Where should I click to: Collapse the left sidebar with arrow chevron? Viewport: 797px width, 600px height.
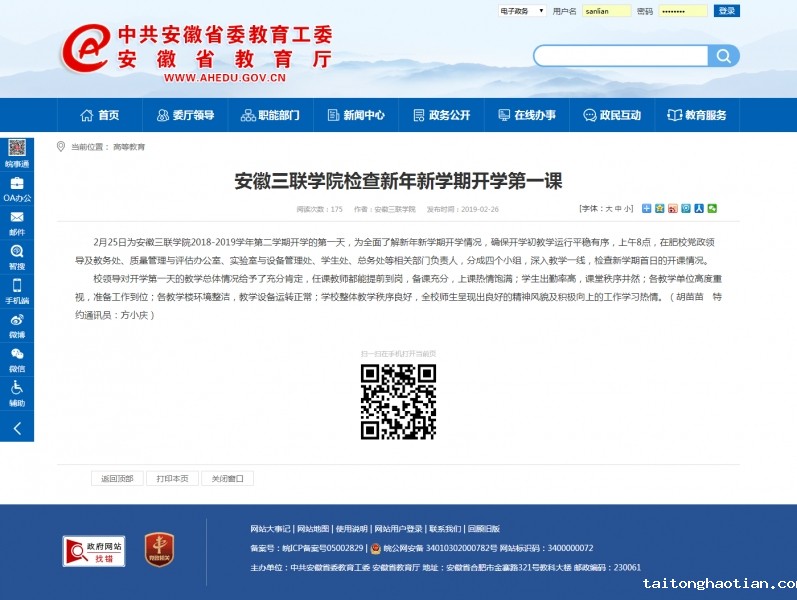pyautogui.click(x=17, y=428)
